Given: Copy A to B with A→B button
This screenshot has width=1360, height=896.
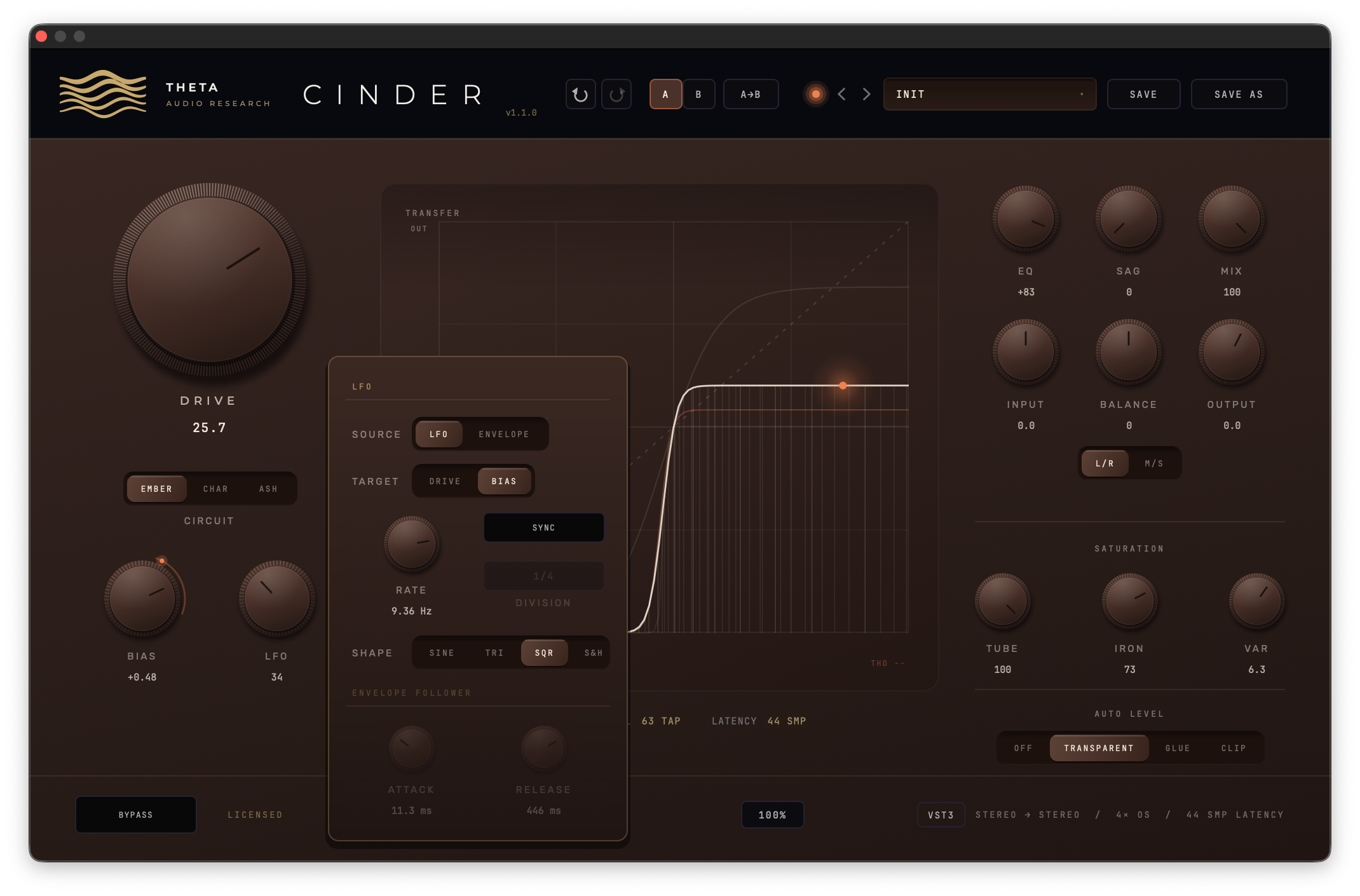Looking at the screenshot, I should coord(751,95).
